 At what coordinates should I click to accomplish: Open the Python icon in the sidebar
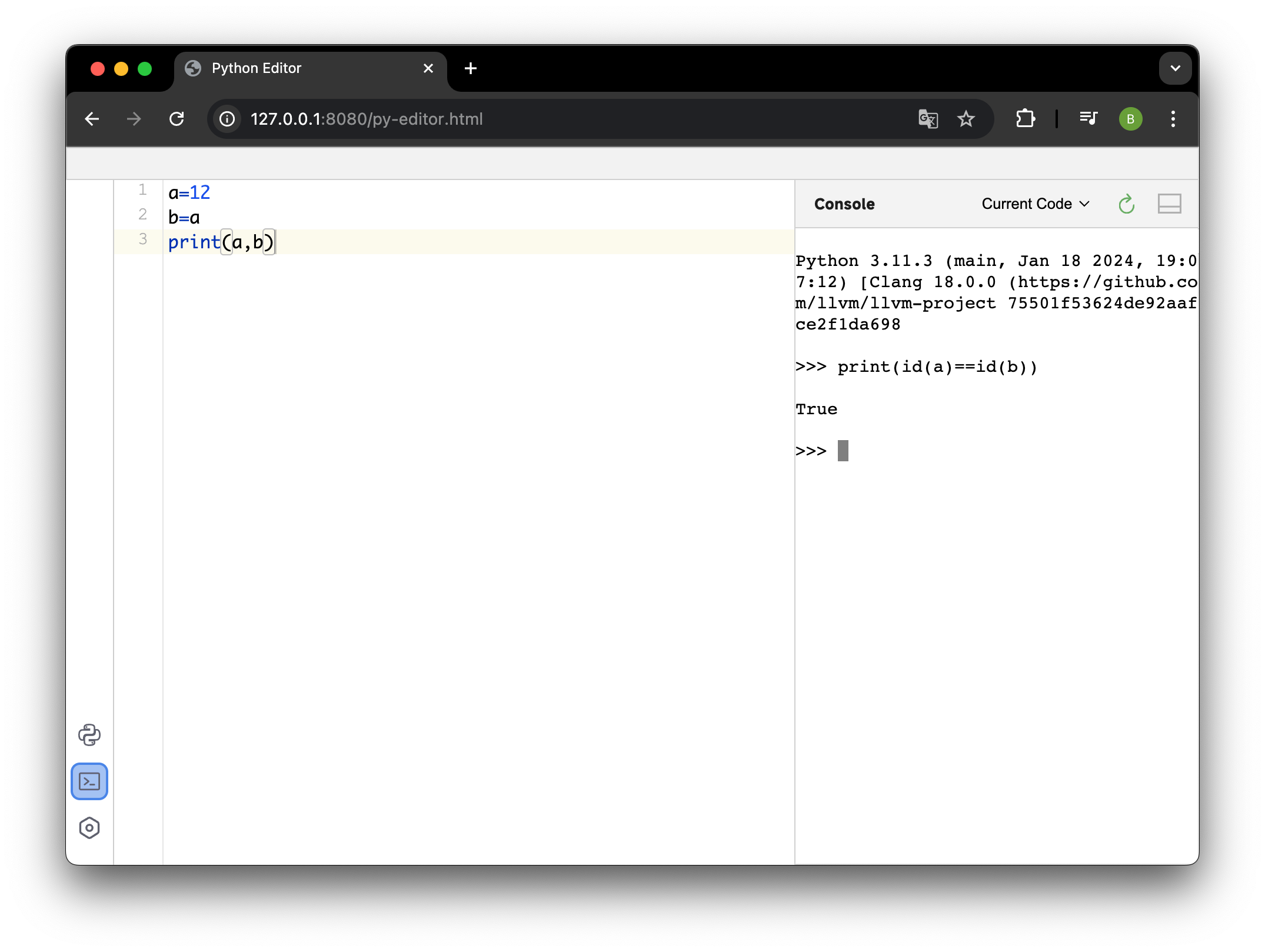(x=89, y=735)
